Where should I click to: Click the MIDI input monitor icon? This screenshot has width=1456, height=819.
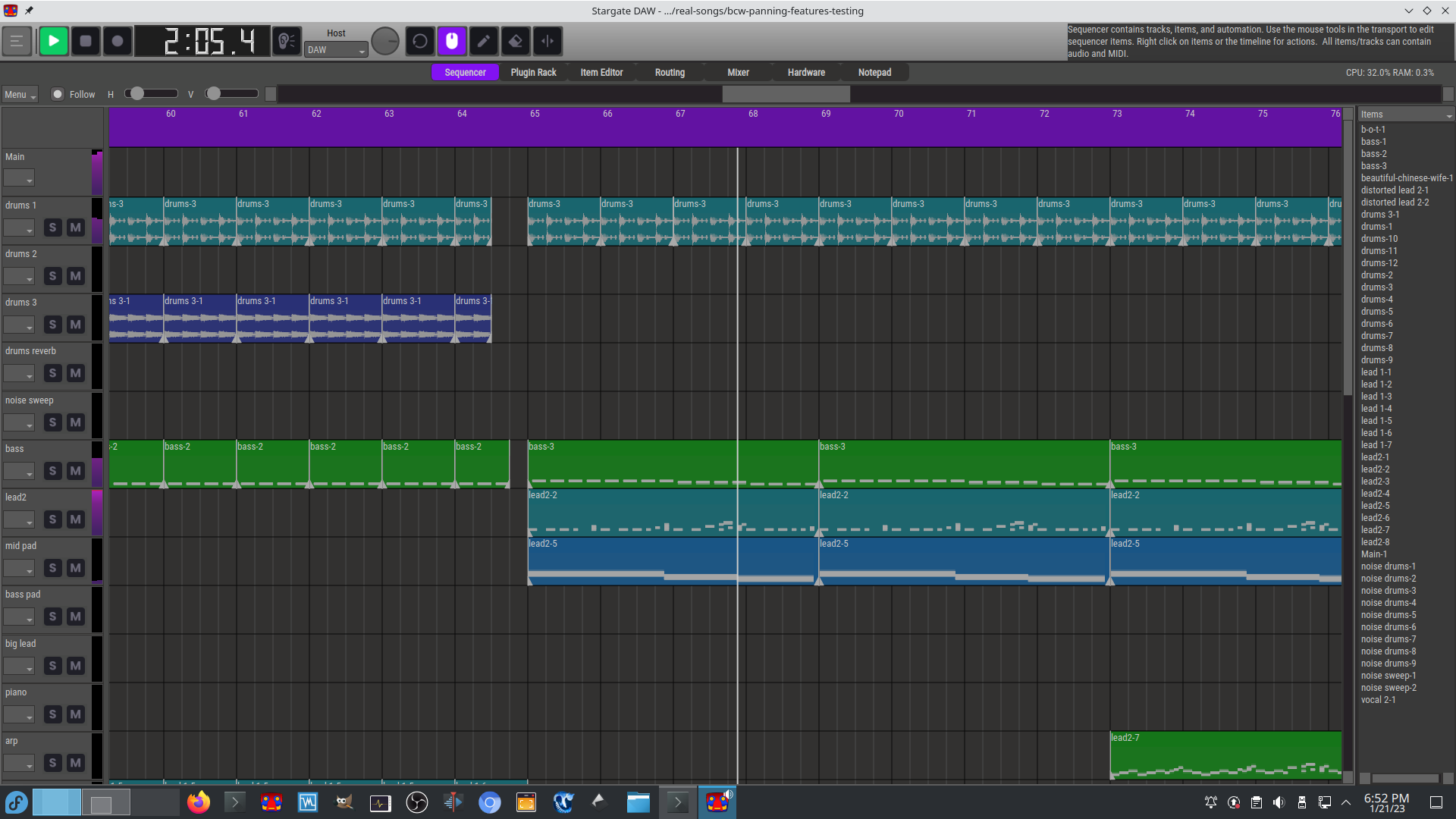click(x=287, y=41)
